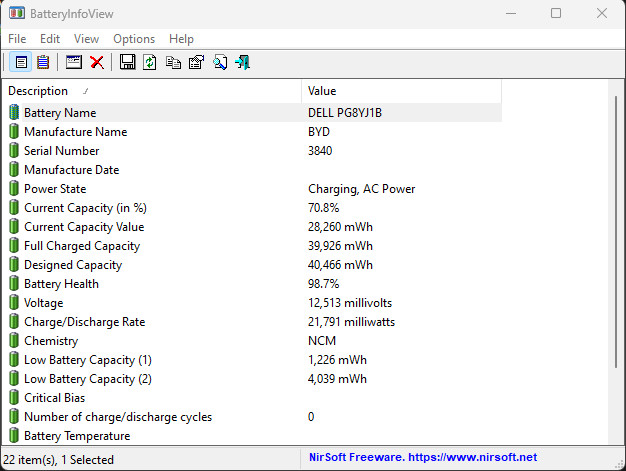This screenshot has width=626, height=471.
Task: Click the Copy Selected Items toolbar icon
Action: [173, 62]
